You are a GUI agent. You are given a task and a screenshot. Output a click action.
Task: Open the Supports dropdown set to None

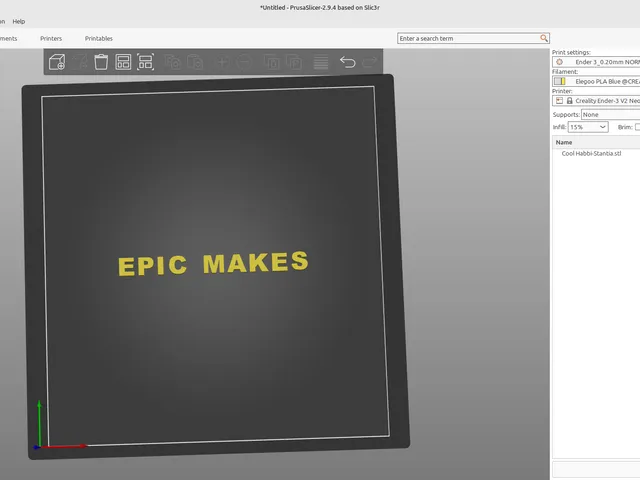pos(611,115)
